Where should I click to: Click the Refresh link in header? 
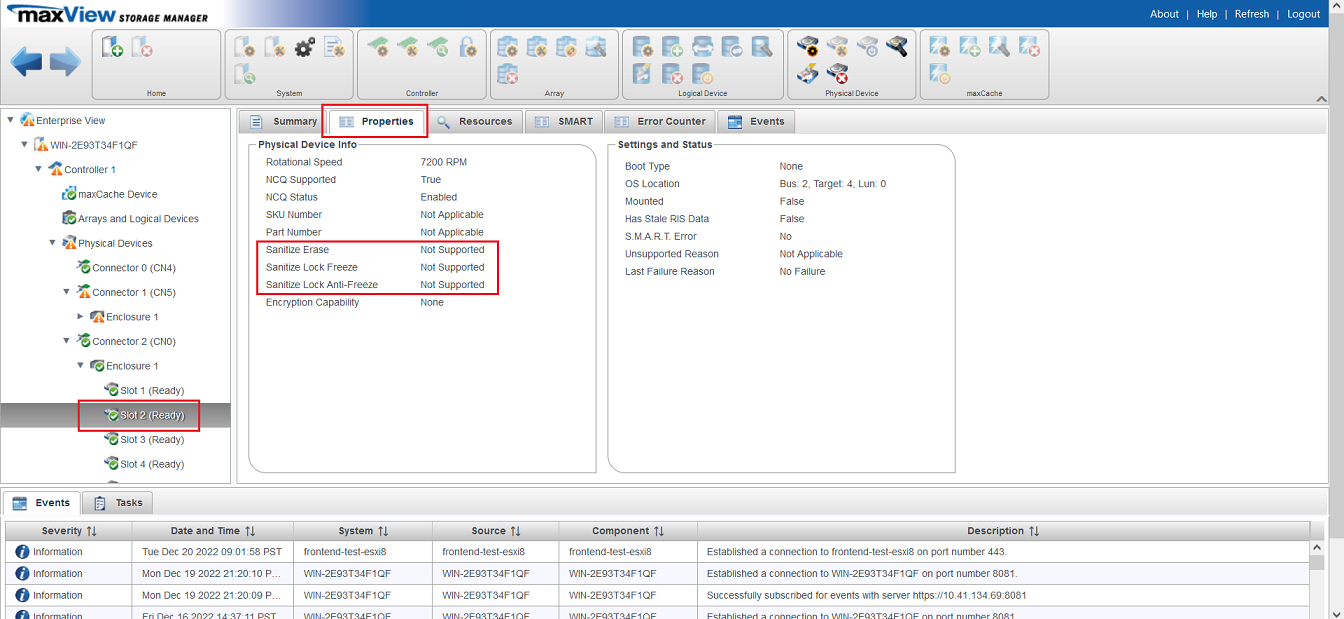[x=1251, y=14]
